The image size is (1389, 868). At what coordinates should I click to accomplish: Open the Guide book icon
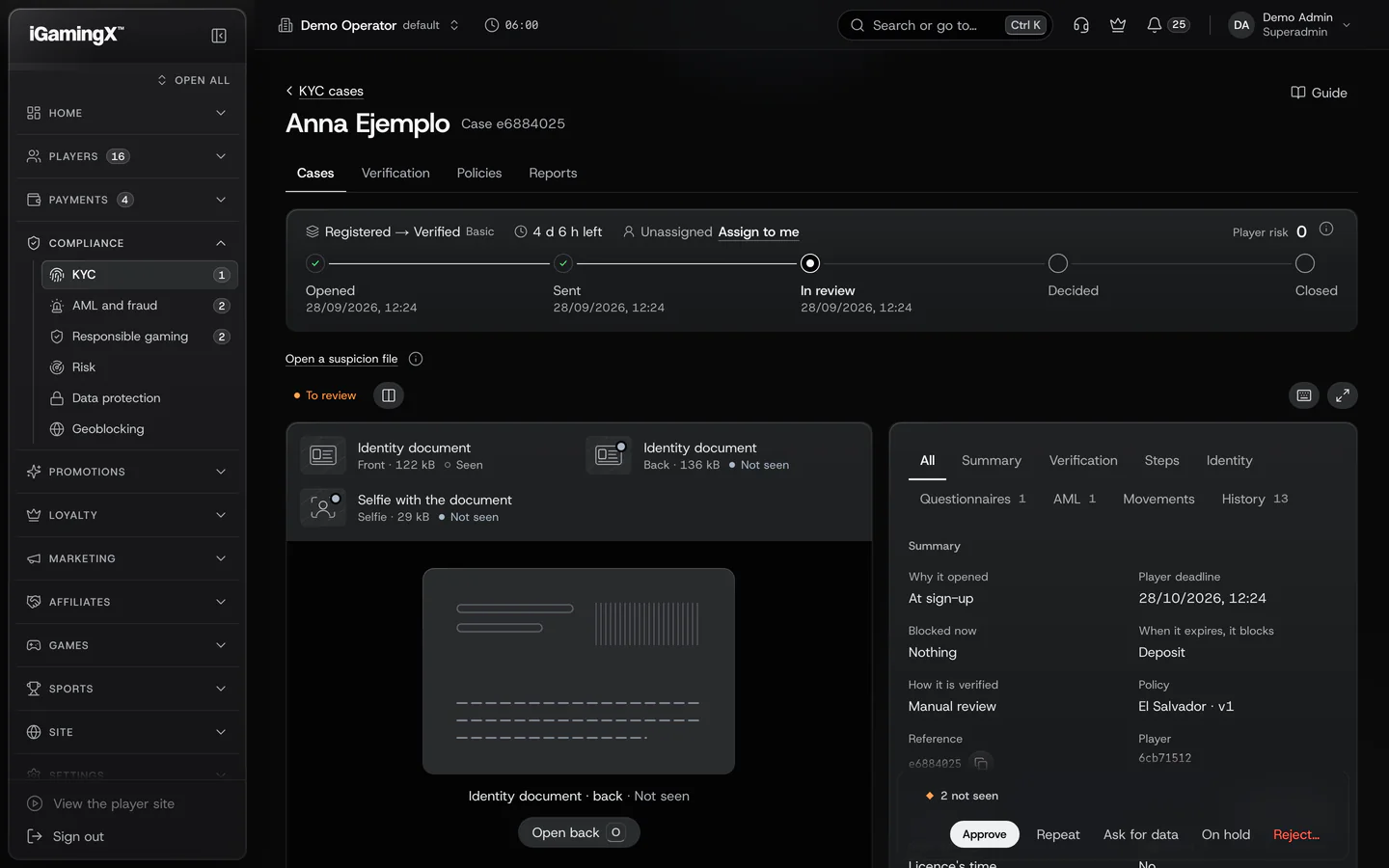point(1298,93)
